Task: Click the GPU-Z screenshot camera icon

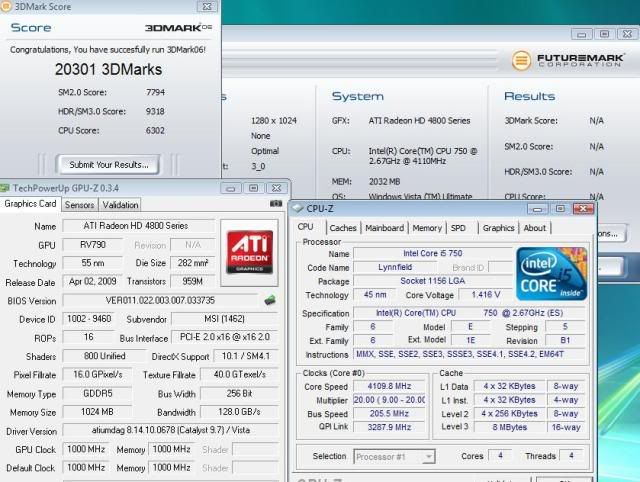Action: point(277,204)
